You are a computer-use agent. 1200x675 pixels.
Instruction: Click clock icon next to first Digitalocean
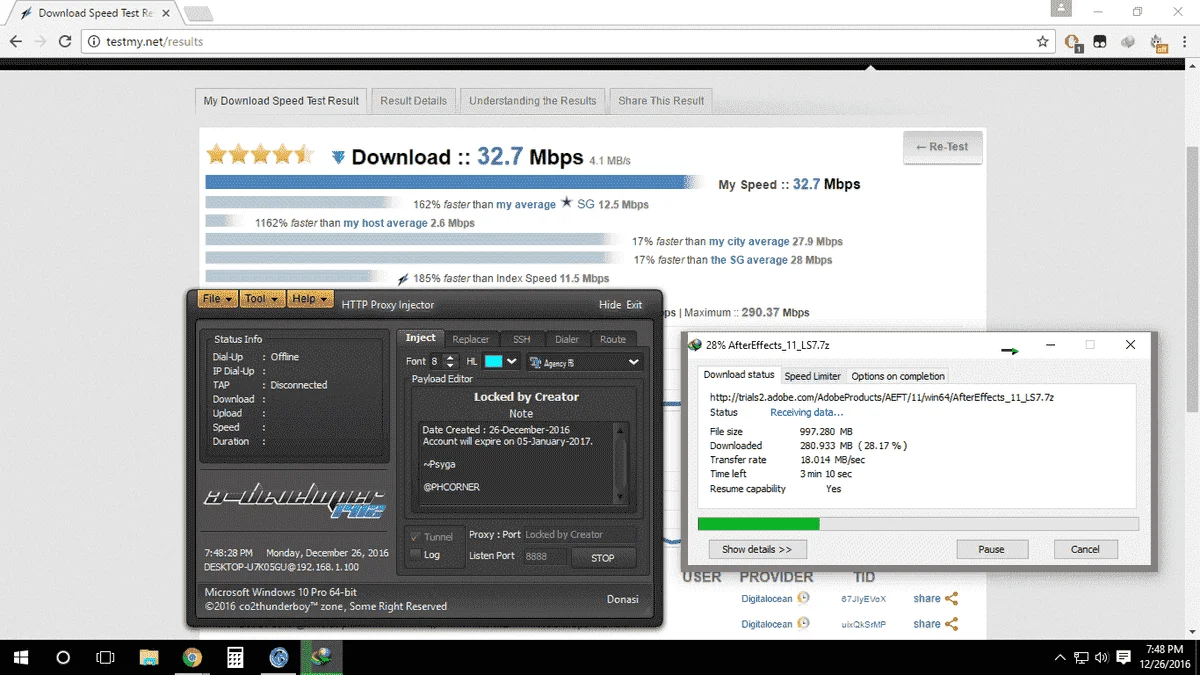click(803, 598)
